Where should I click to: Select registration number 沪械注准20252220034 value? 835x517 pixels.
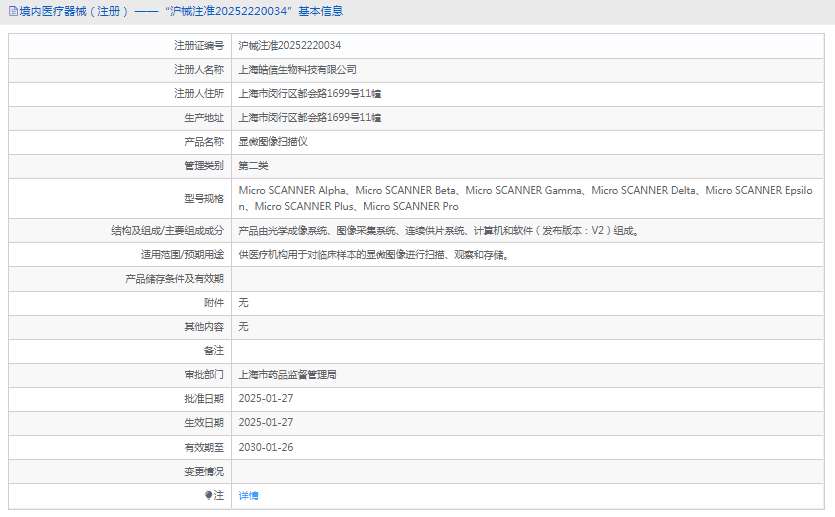(x=290, y=46)
